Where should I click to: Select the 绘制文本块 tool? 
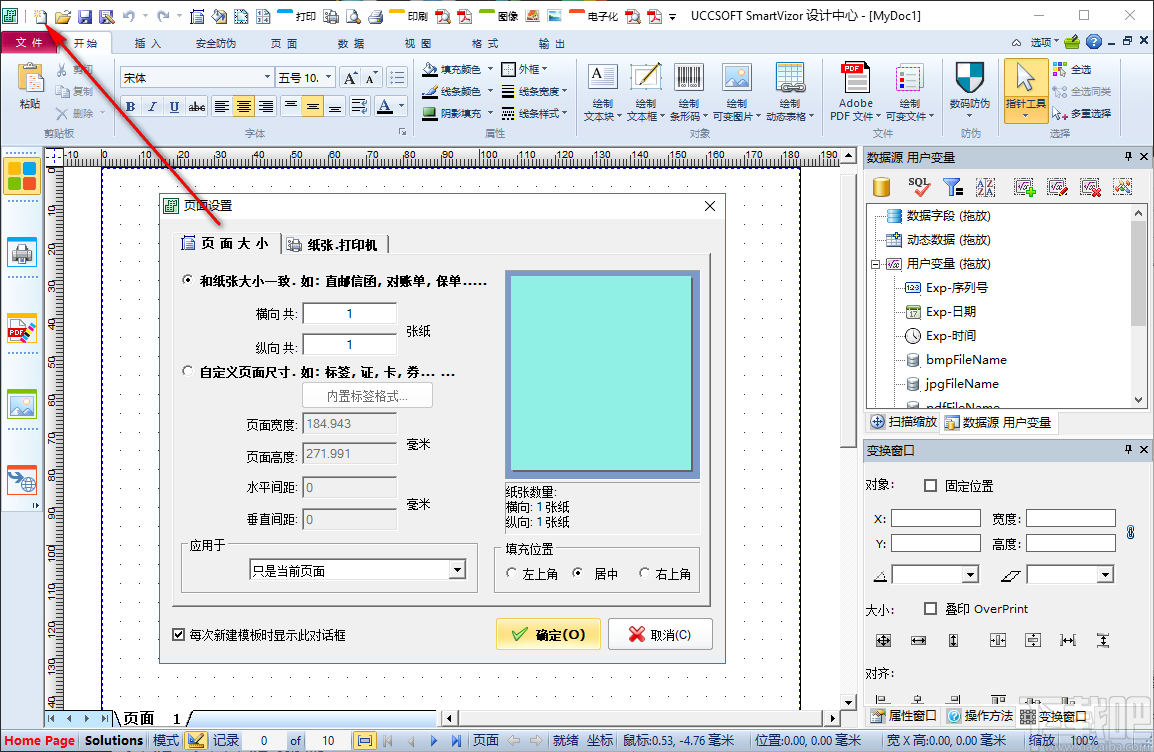[x=600, y=90]
